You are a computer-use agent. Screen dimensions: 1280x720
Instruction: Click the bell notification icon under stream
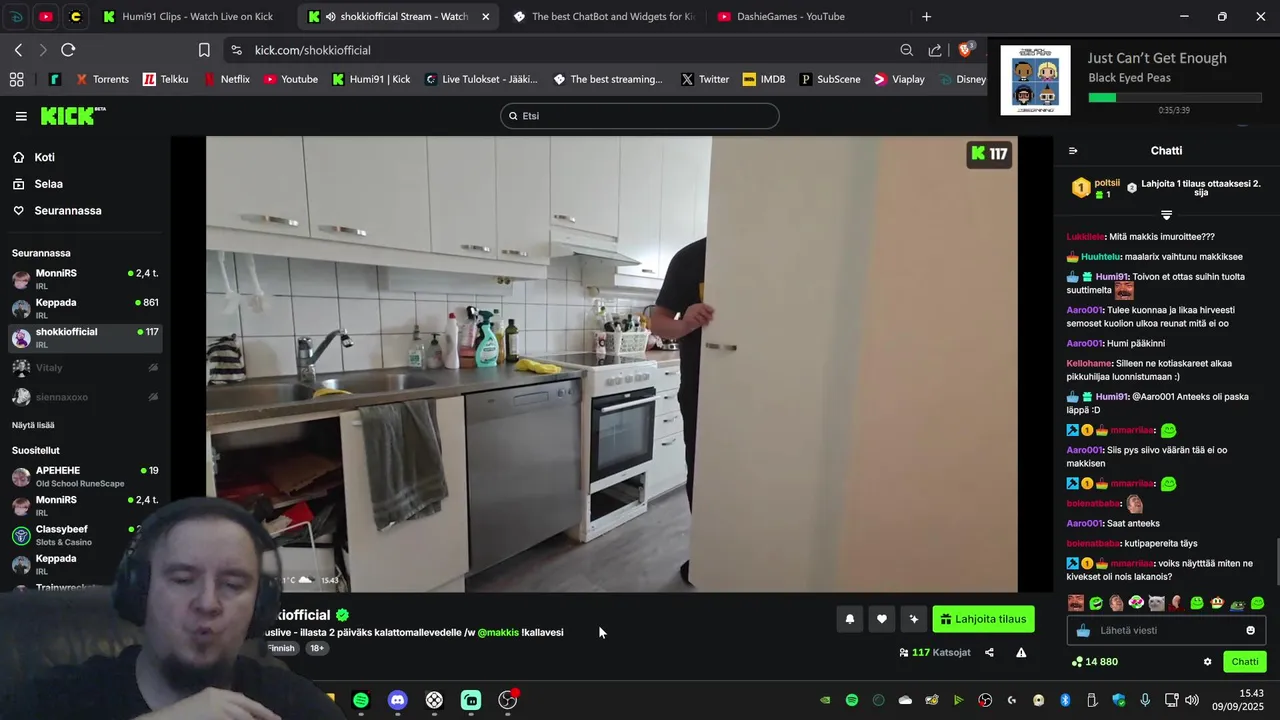point(850,619)
